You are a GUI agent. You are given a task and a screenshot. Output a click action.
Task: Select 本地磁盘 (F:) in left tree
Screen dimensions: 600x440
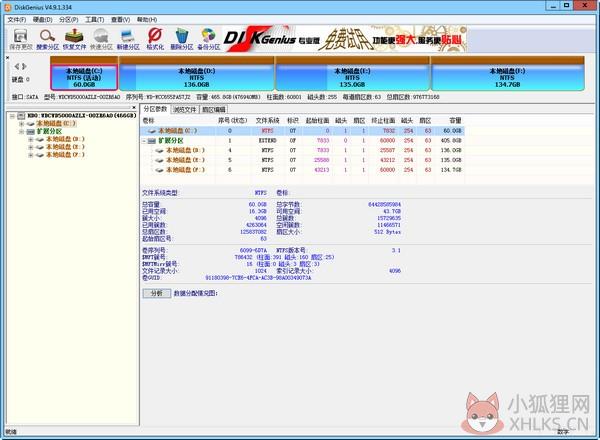point(65,155)
